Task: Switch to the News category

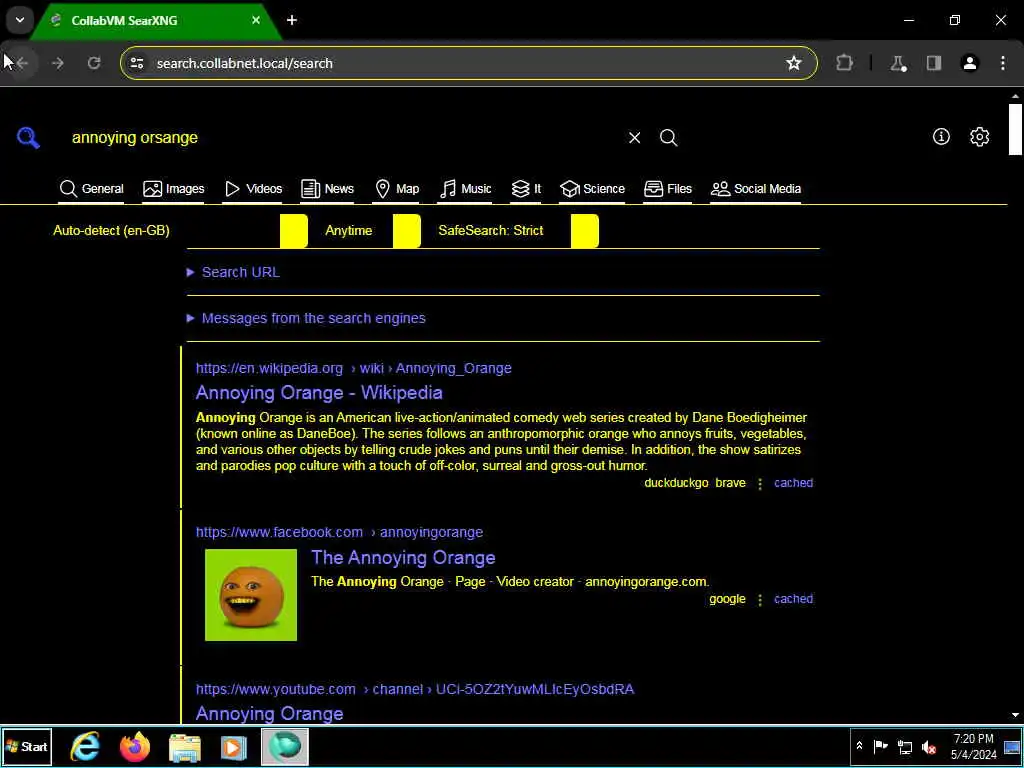Action: [327, 189]
